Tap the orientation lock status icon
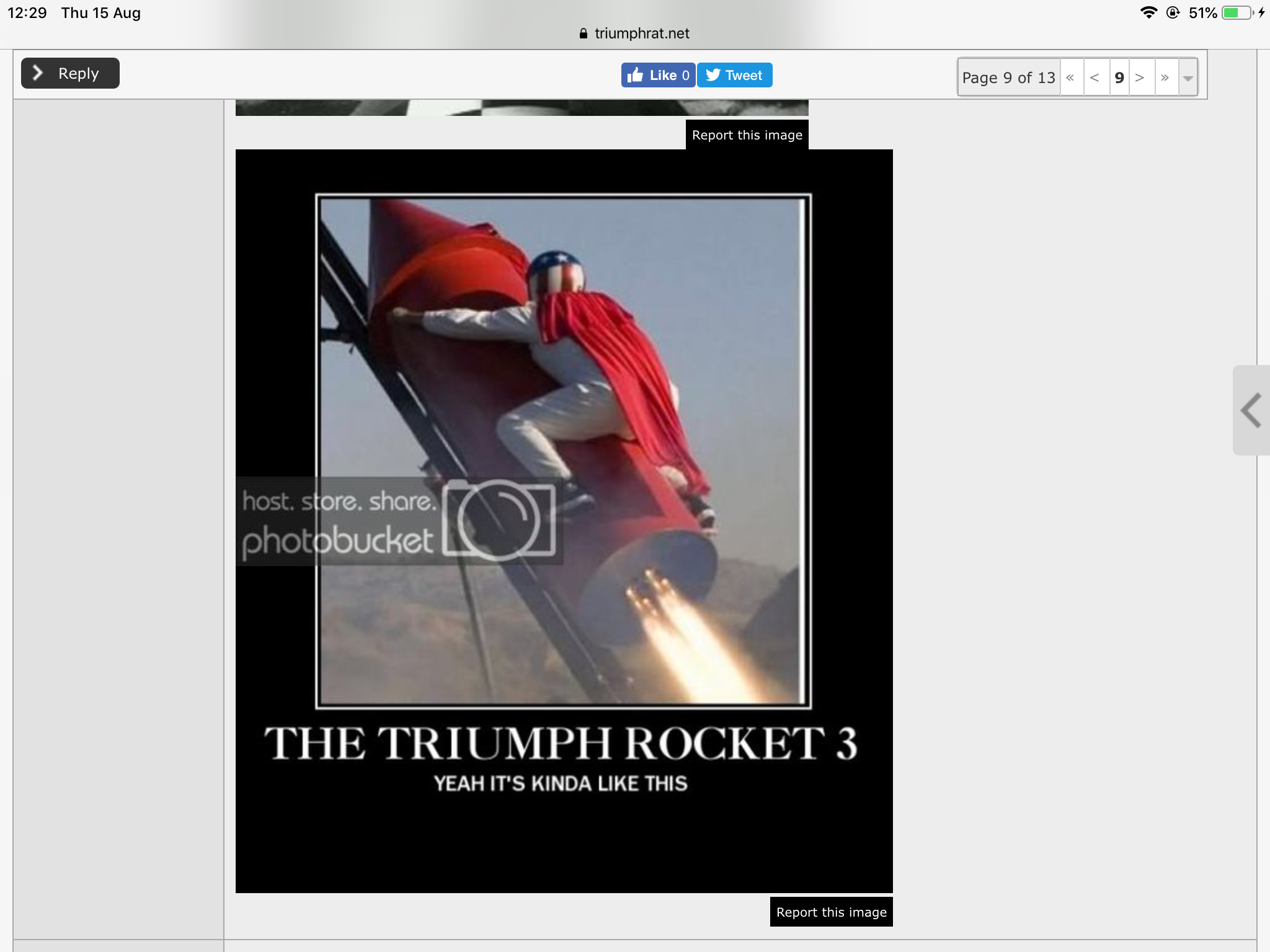This screenshot has height=952, width=1270. [x=1173, y=12]
